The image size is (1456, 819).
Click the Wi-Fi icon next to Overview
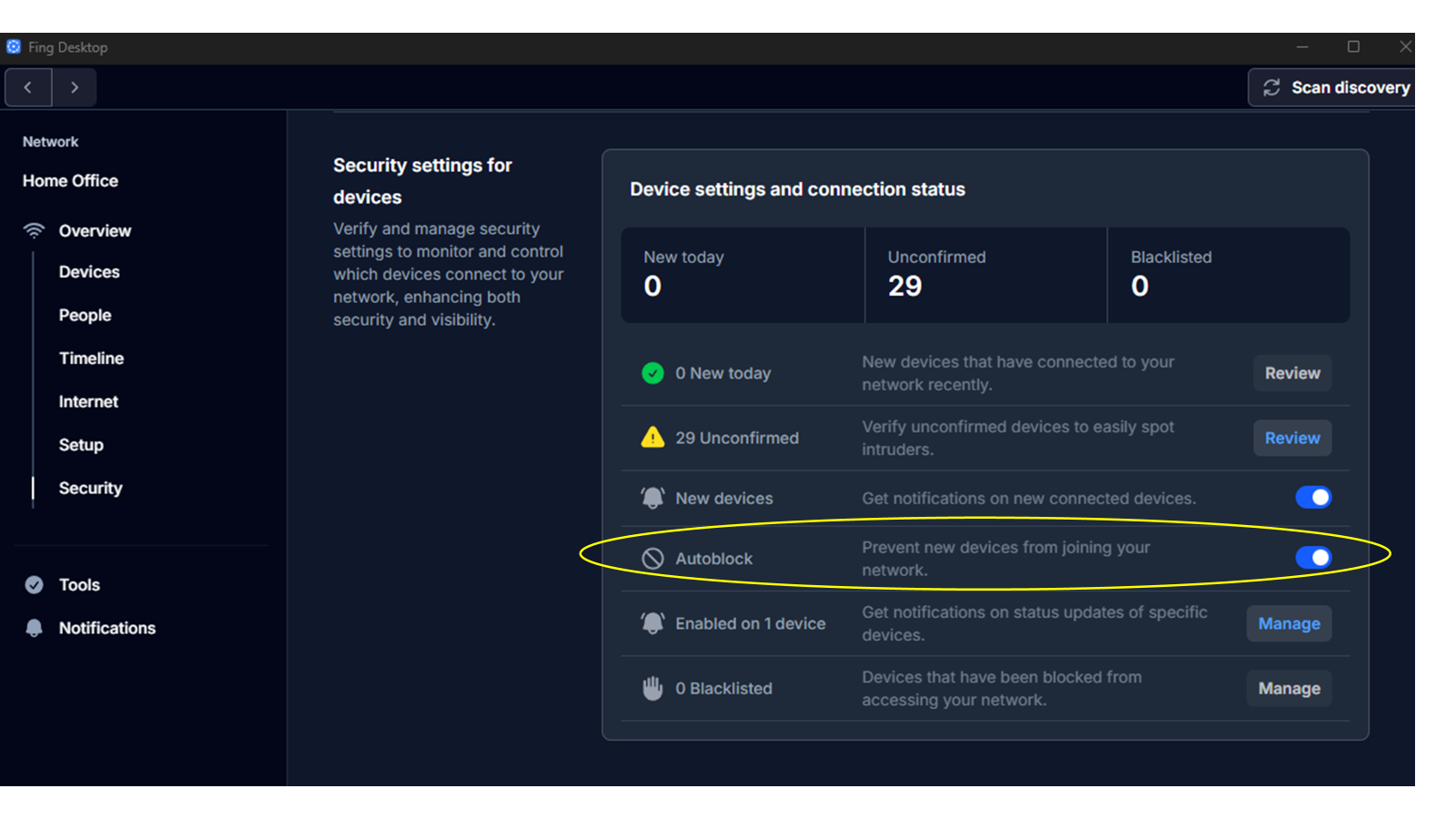pyautogui.click(x=34, y=230)
